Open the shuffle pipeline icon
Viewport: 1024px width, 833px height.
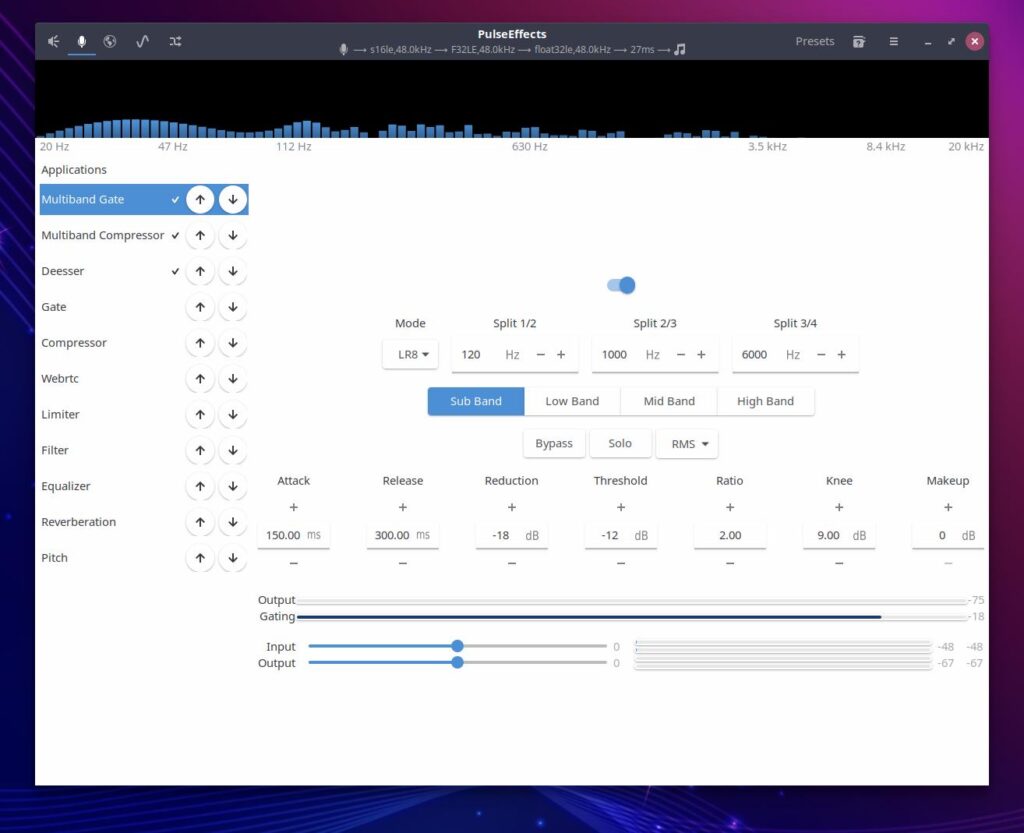point(175,42)
